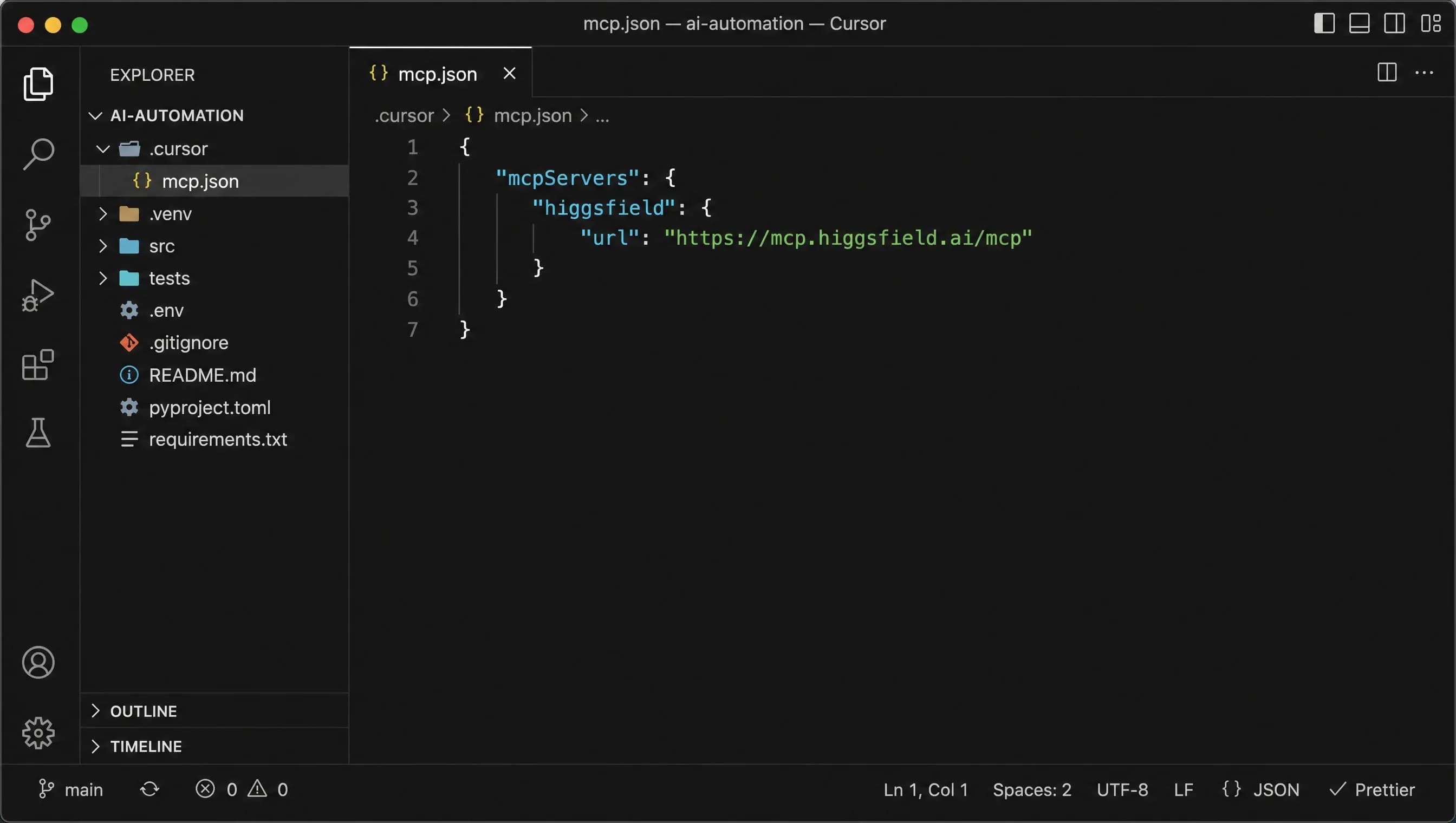Select JSON language mode in status bar
Screen dimensions: 1456x823
[1260, 789]
